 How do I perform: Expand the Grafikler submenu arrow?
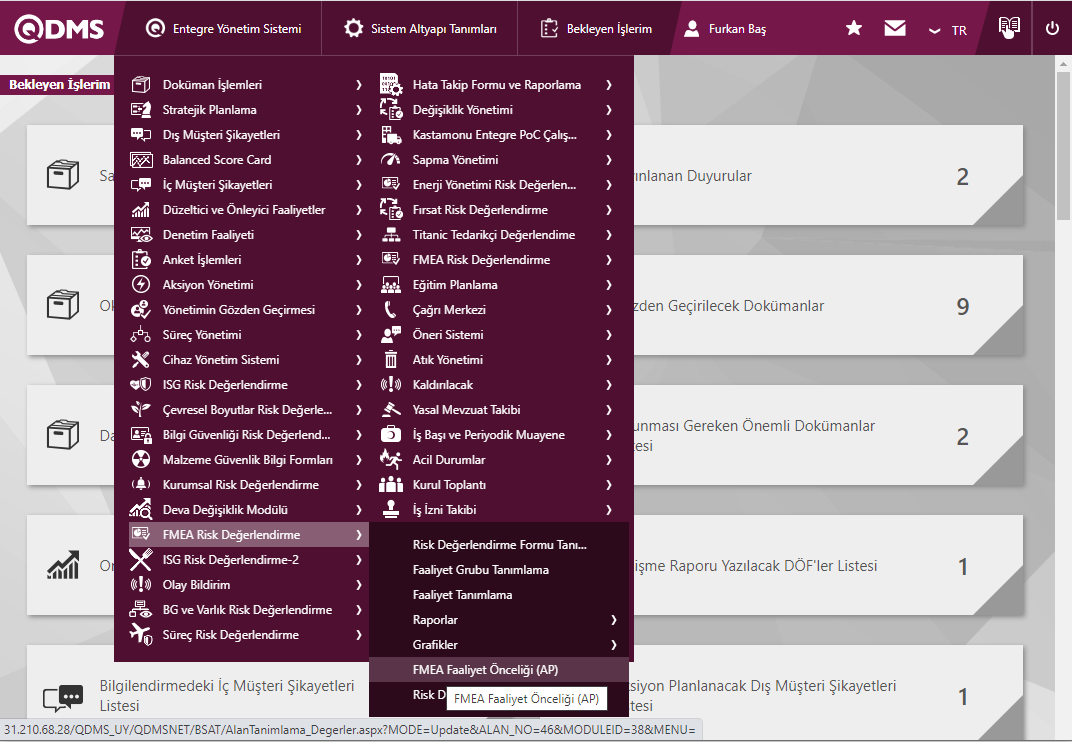tap(613, 645)
